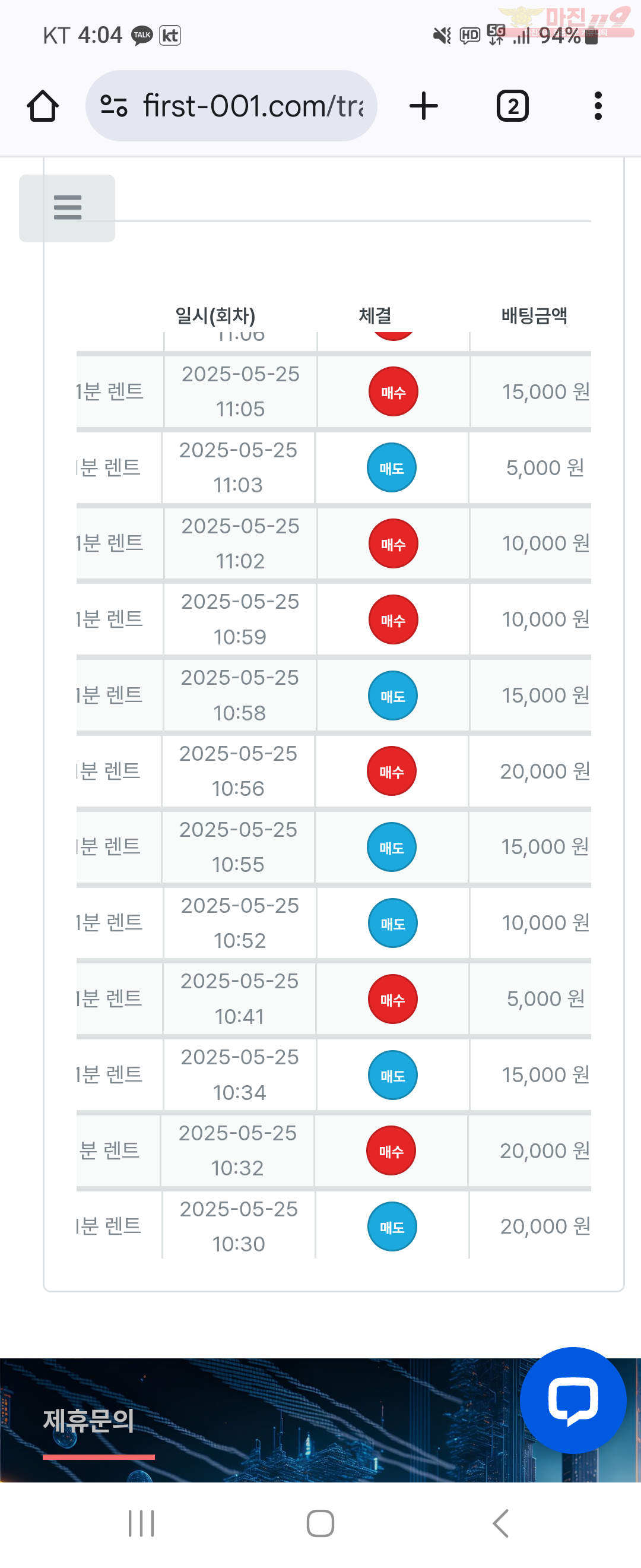Tap the 20,000 원 amount for 10:32
Image resolution: width=641 pixels, height=1568 pixels.
click(545, 1150)
